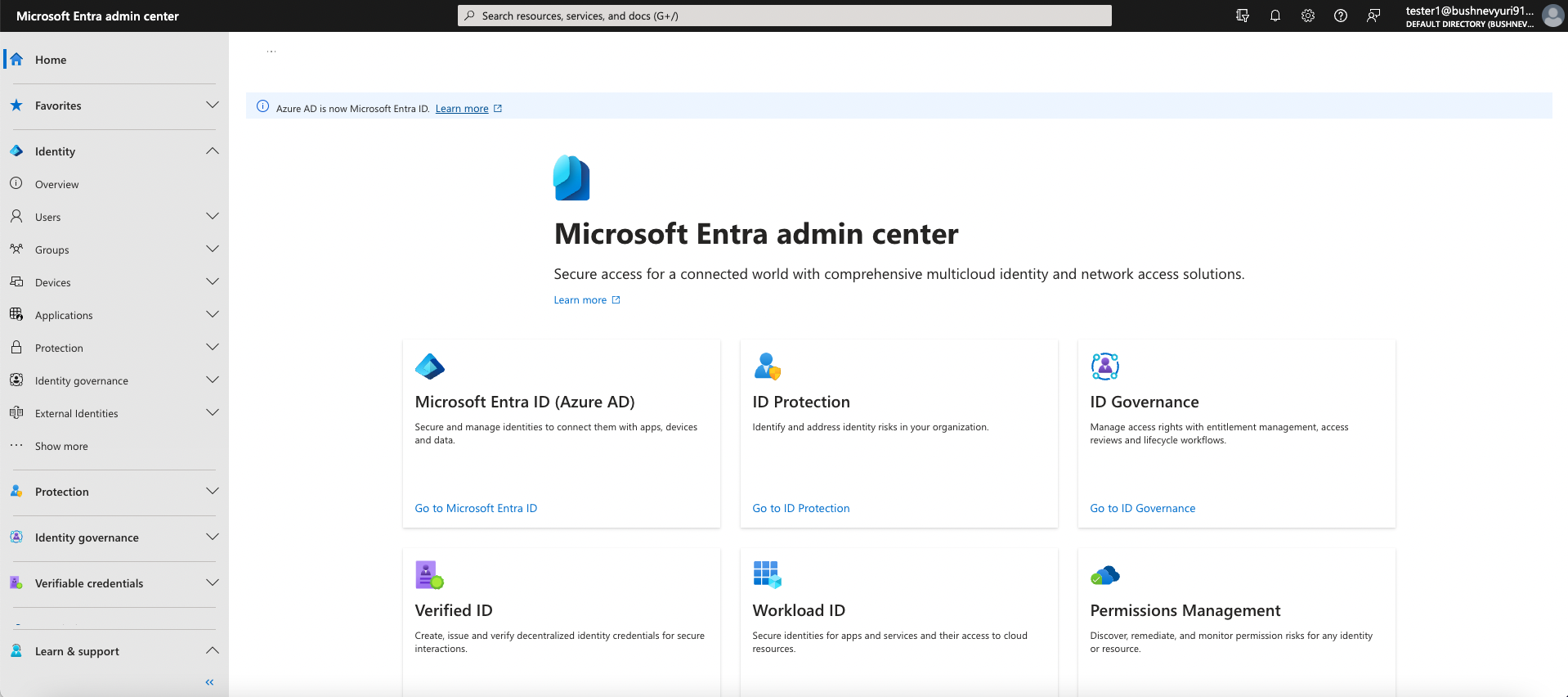Screen dimensions: 1568x697
Task: Click the Protection lock icon under Identity
Action: click(16, 348)
